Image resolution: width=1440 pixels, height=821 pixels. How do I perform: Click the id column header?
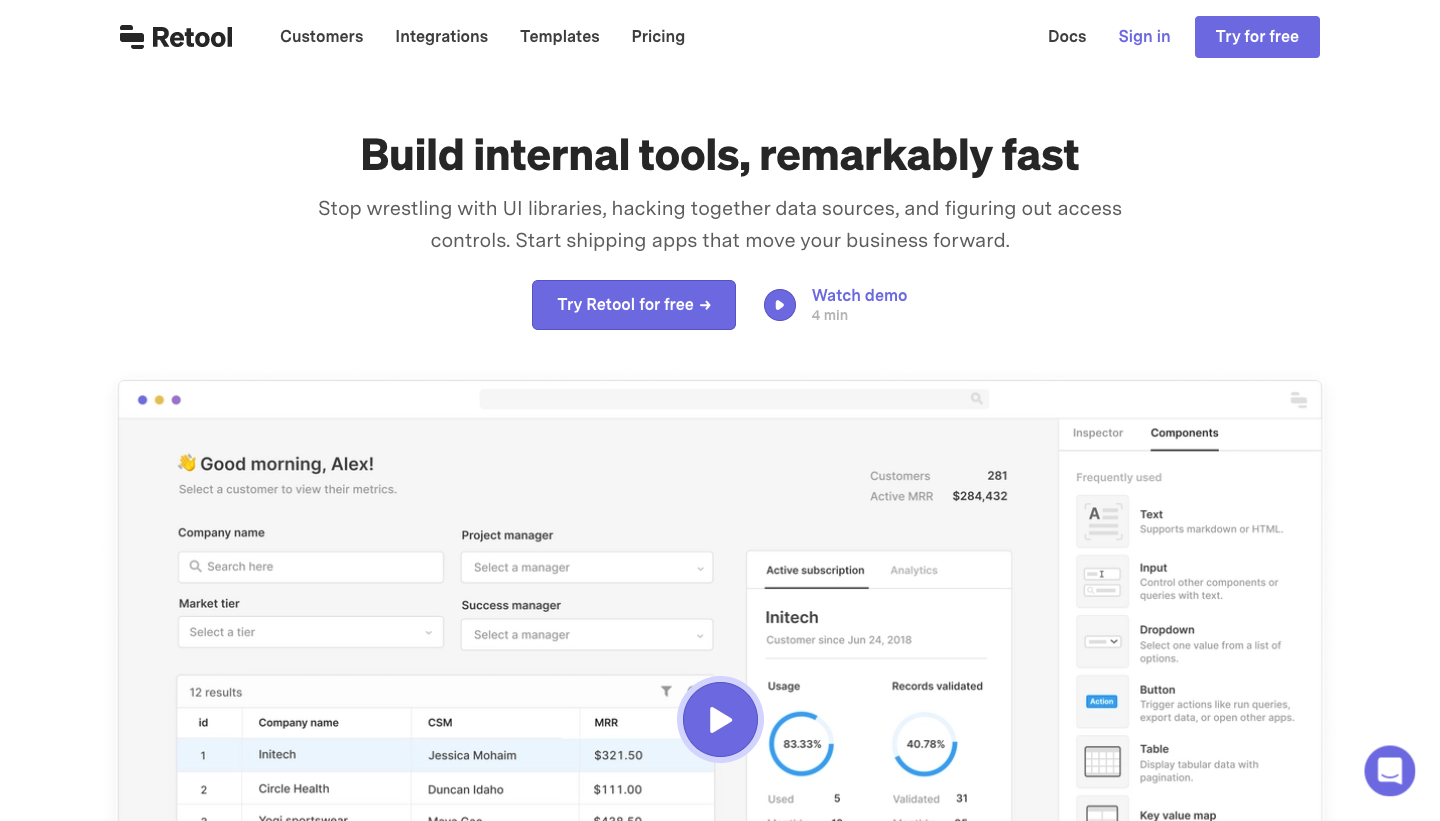(x=203, y=722)
